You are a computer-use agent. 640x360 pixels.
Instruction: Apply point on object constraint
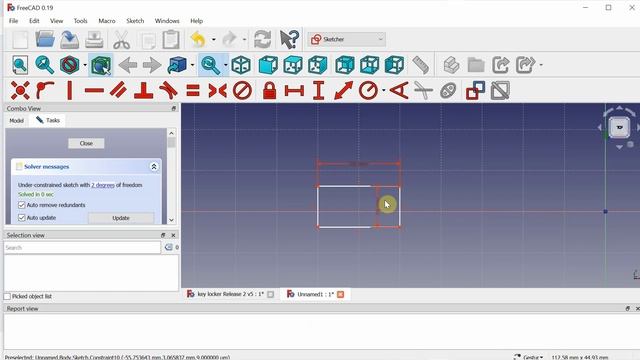(x=45, y=90)
